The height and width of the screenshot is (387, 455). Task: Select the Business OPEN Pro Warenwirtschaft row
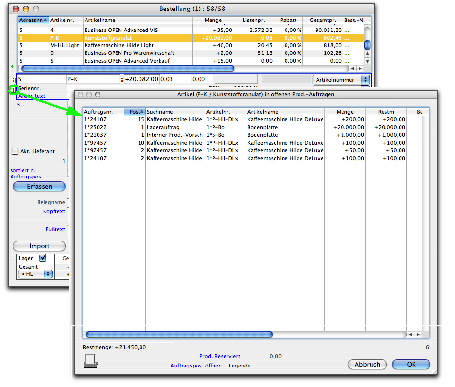pos(190,53)
